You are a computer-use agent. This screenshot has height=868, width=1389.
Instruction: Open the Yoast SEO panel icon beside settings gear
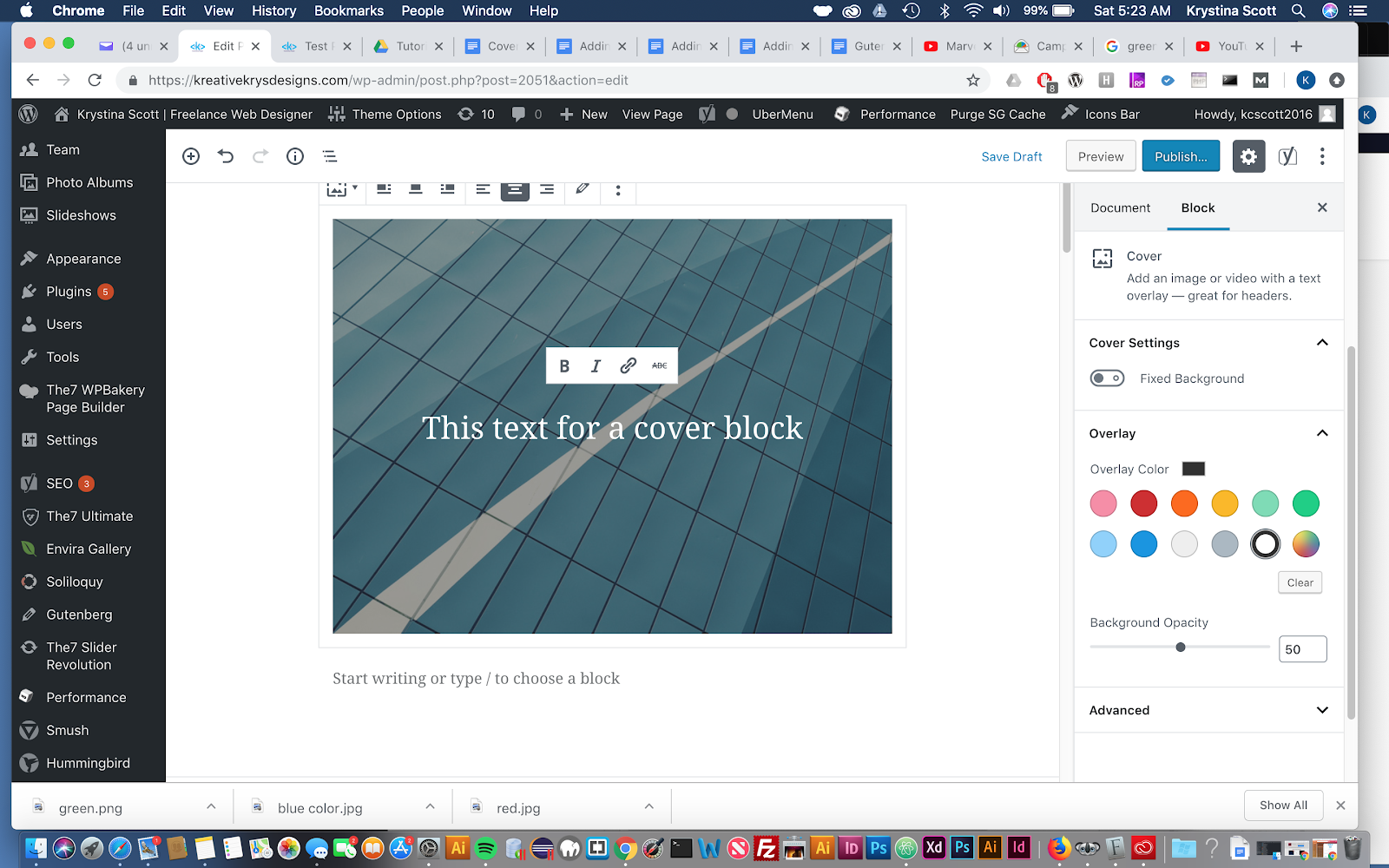click(x=1287, y=156)
